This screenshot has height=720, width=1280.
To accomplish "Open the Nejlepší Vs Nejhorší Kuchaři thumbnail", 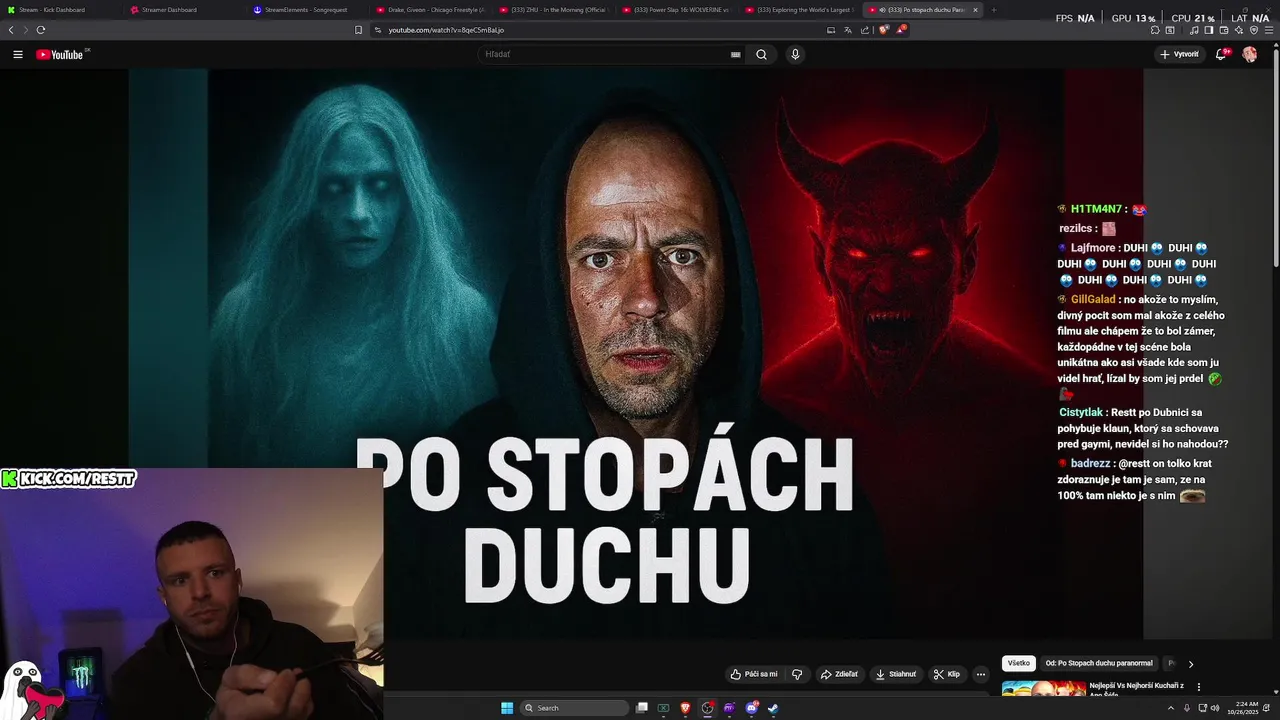I will [x=1044, y=688].
